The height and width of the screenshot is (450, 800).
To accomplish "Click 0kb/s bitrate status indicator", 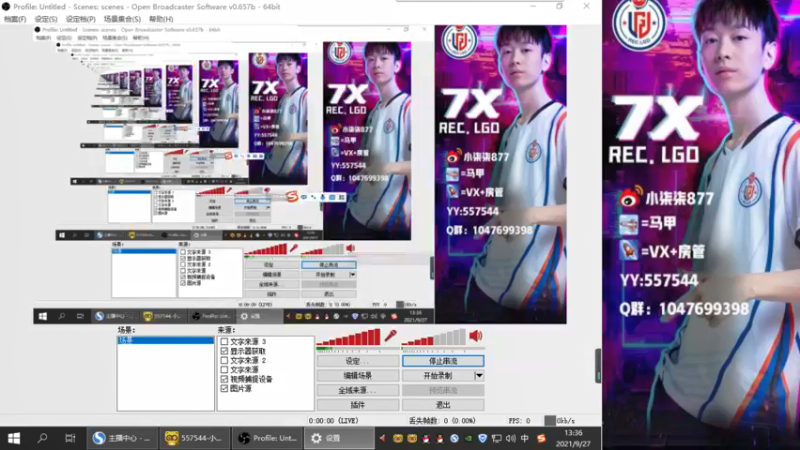I will pyautogui.click(x=560, y=420).
